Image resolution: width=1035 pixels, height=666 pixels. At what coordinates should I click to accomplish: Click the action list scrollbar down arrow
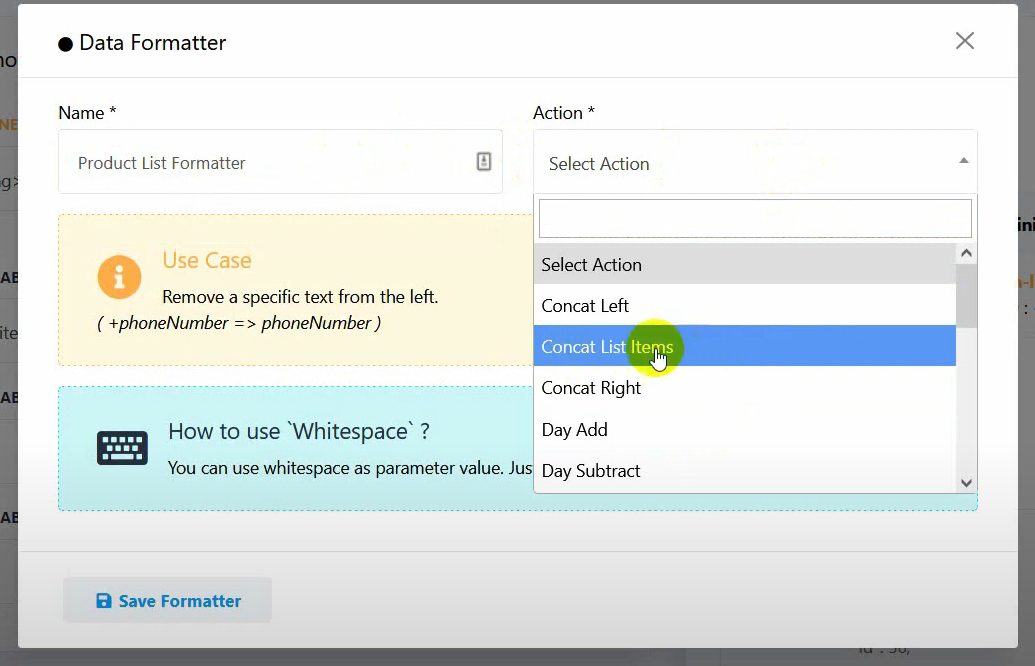(x=966, y=482)
